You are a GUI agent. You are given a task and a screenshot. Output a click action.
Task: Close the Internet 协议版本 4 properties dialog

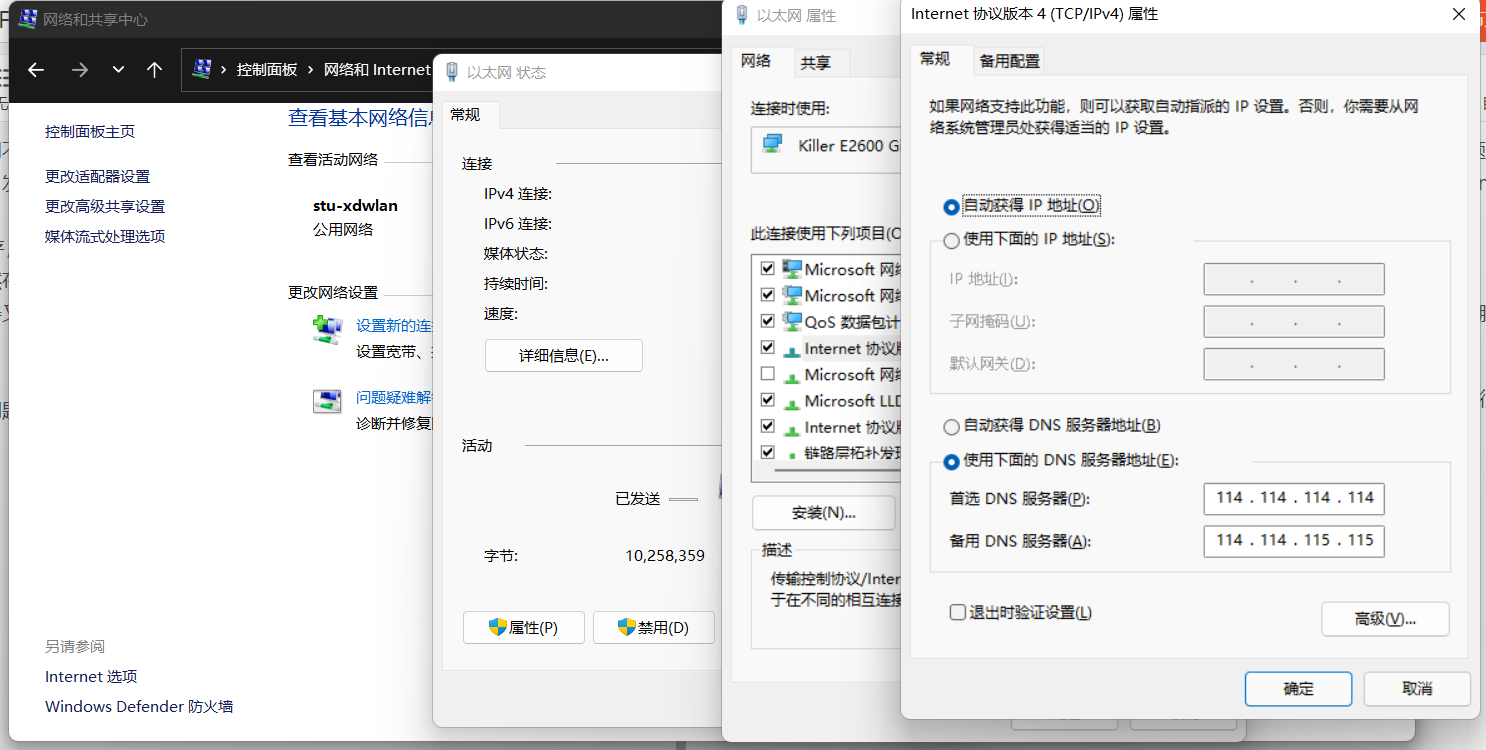[x=1459, y=14]
